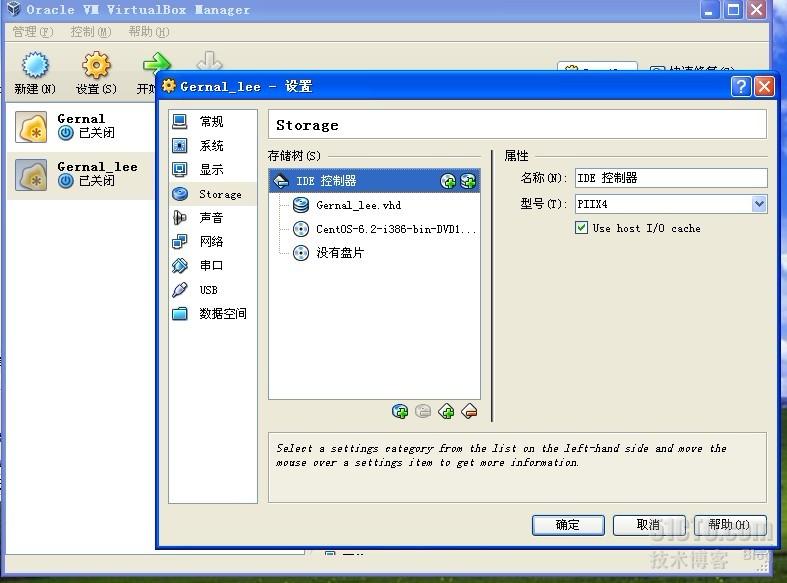The width and height of the screenshot is (787, 583).
Task: Maximize the VirtualBox Manager window
Action: pos(733,10)
